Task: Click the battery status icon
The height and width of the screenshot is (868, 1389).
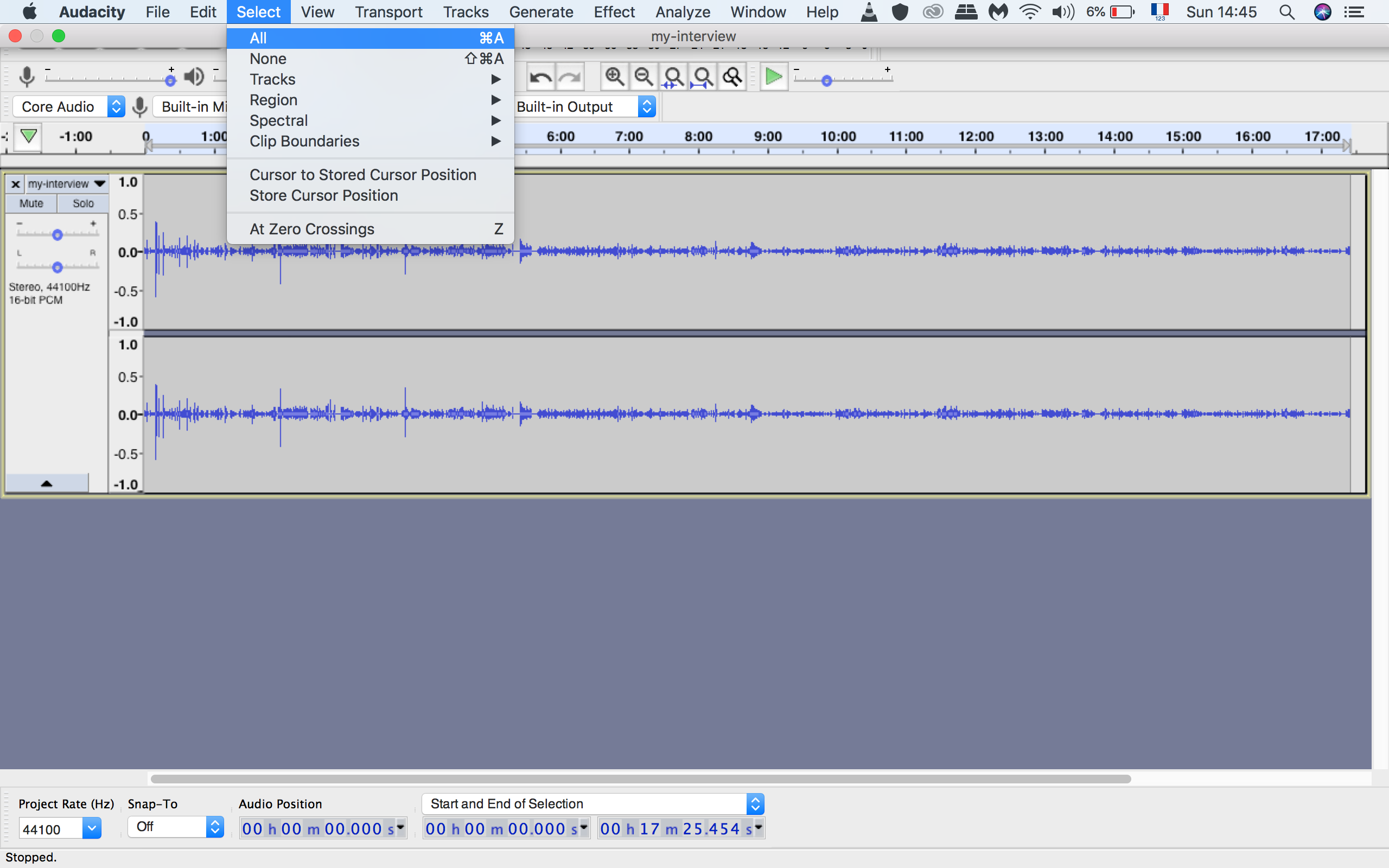Action: tap(1122, 12)
